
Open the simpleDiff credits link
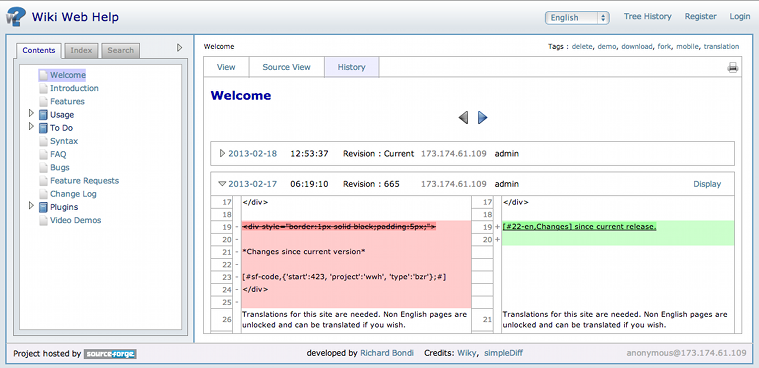click(503, 353)
